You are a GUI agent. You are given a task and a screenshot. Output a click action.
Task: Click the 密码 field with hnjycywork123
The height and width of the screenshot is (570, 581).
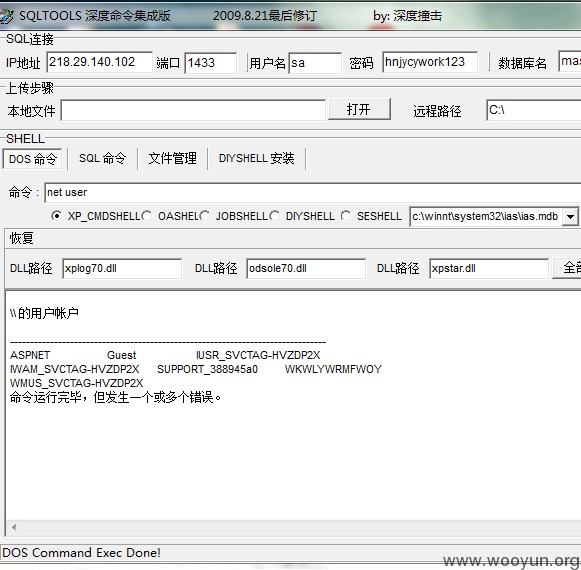430,62
